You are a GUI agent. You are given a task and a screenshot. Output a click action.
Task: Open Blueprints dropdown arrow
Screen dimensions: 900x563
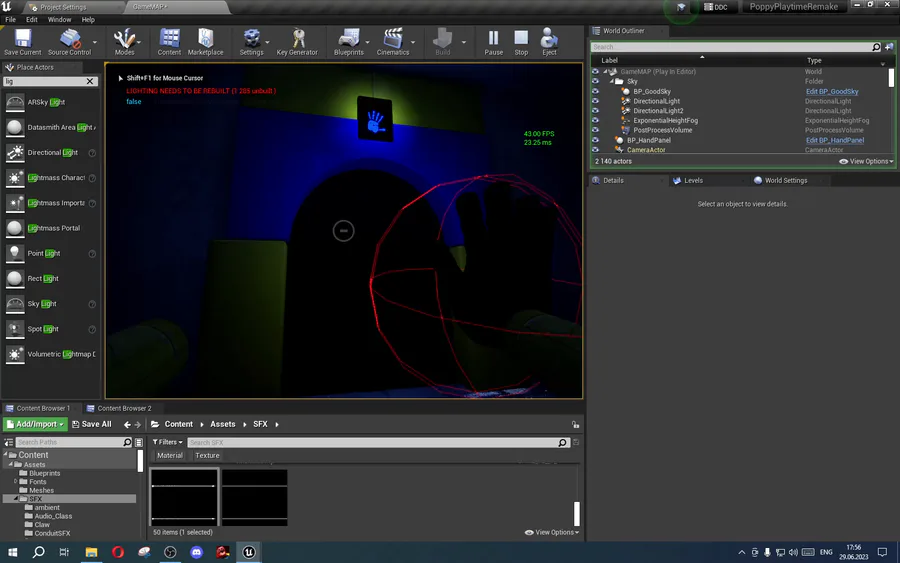pos(367,42)
